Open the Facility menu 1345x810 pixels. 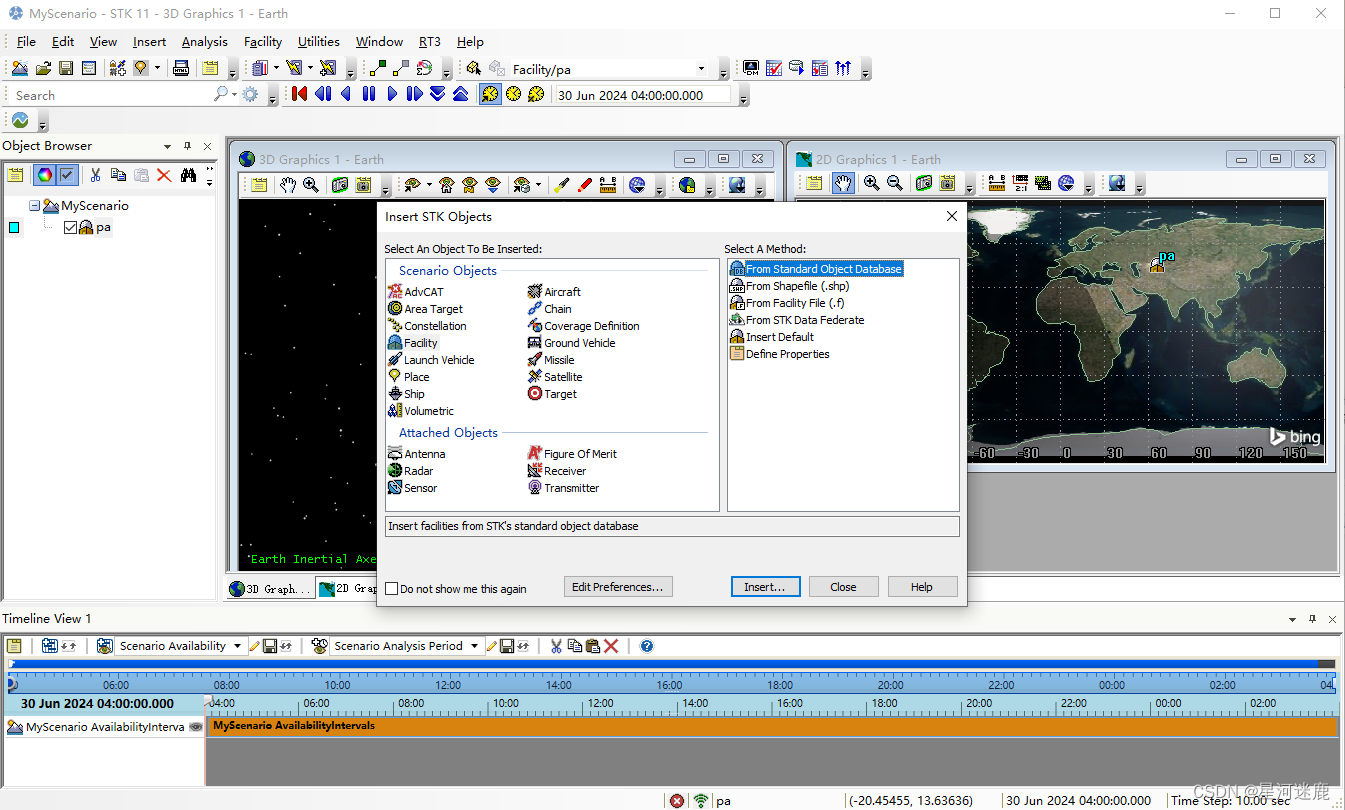pos(263,42)
